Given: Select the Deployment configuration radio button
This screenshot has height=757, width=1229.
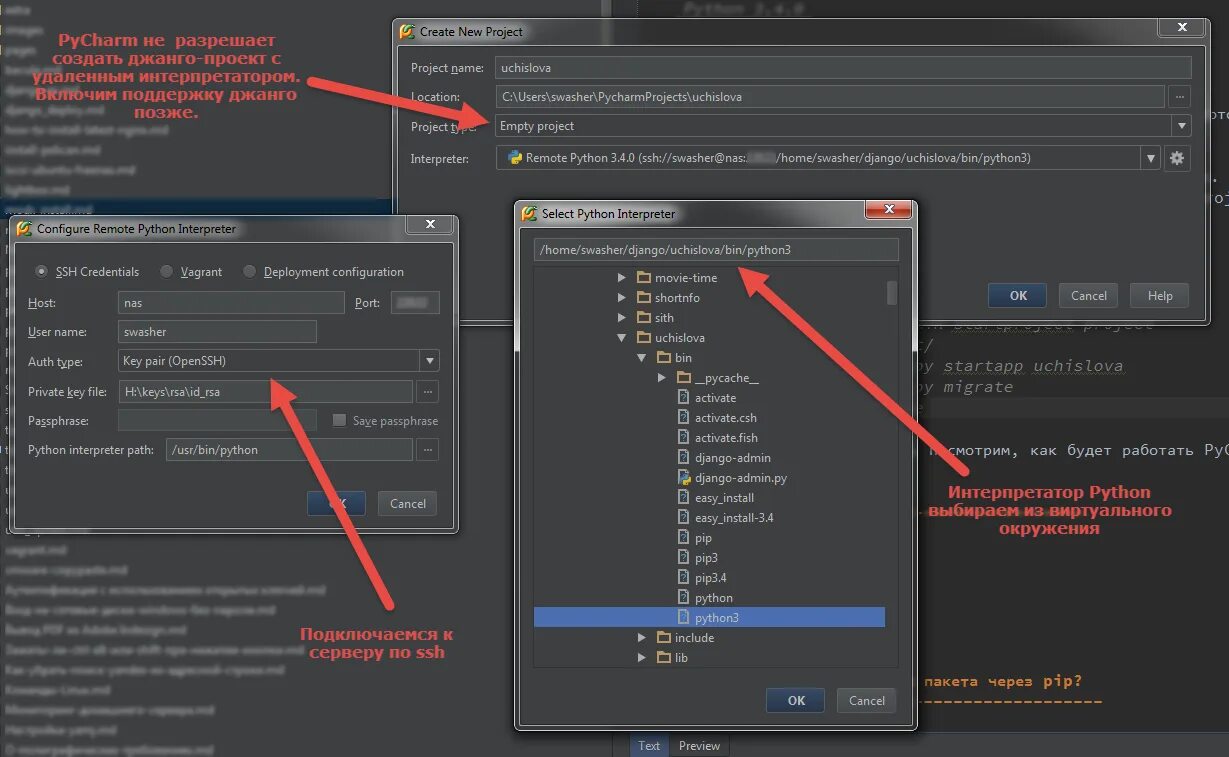Looking at the screenshot, I should (x=249, y=272).
